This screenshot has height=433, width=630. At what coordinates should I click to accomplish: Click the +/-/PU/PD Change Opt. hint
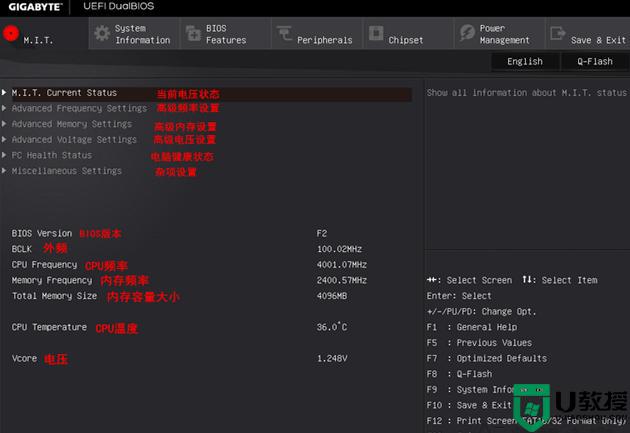481,312
